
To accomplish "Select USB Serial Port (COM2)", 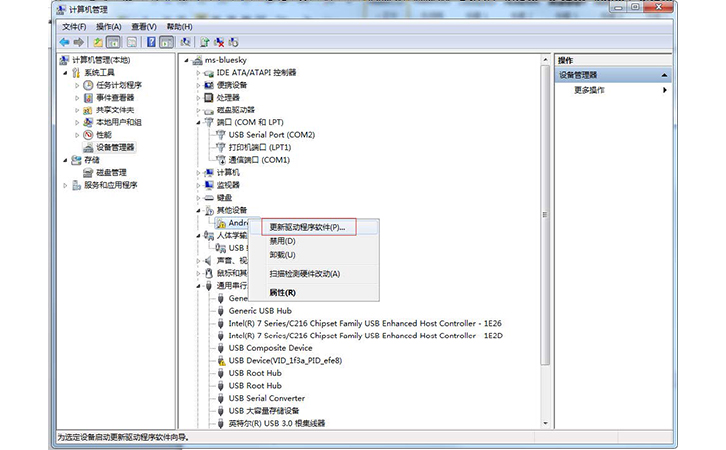I will [x=272, y=135].
